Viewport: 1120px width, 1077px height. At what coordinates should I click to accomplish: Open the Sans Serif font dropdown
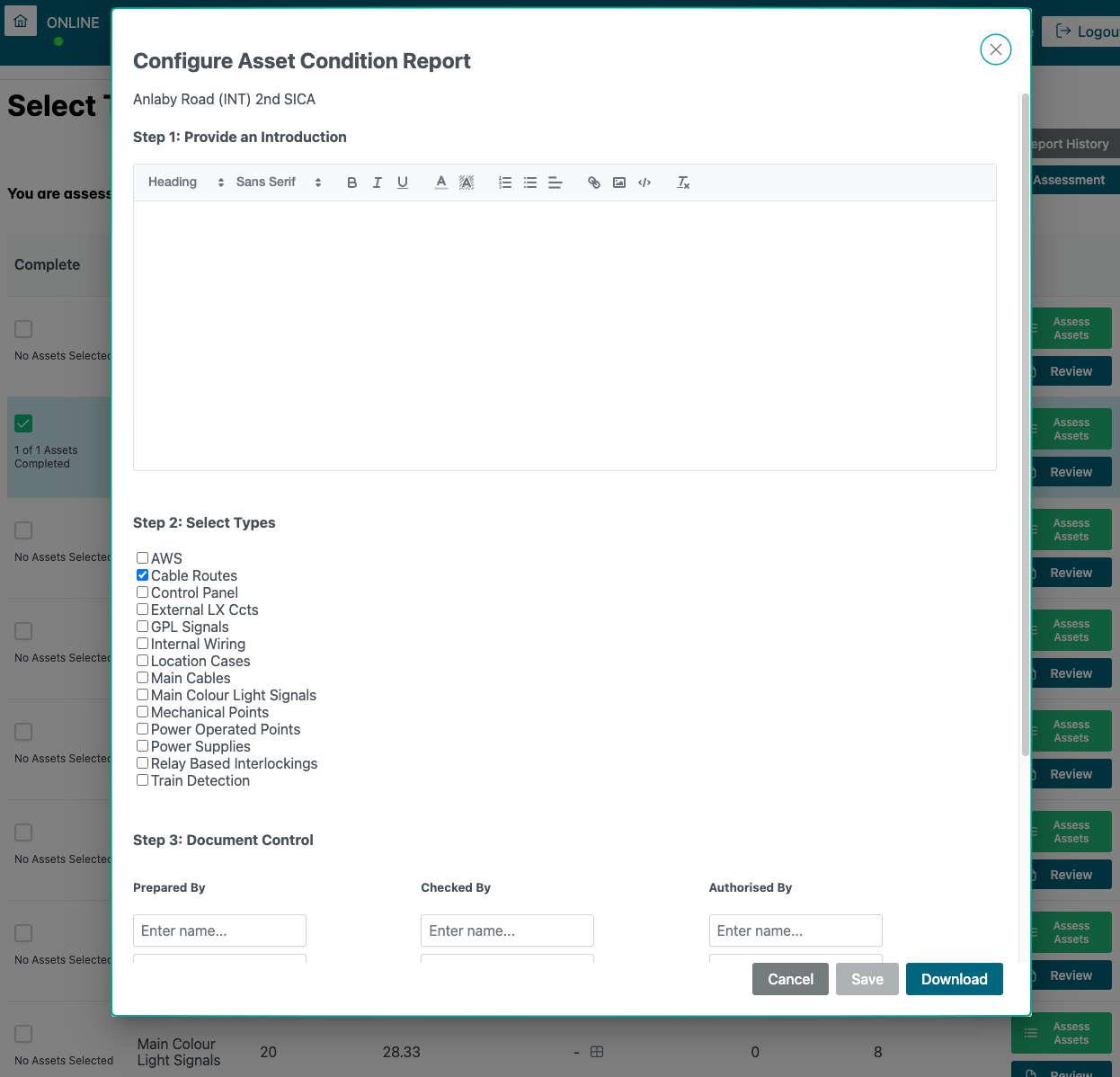[279, 182]
